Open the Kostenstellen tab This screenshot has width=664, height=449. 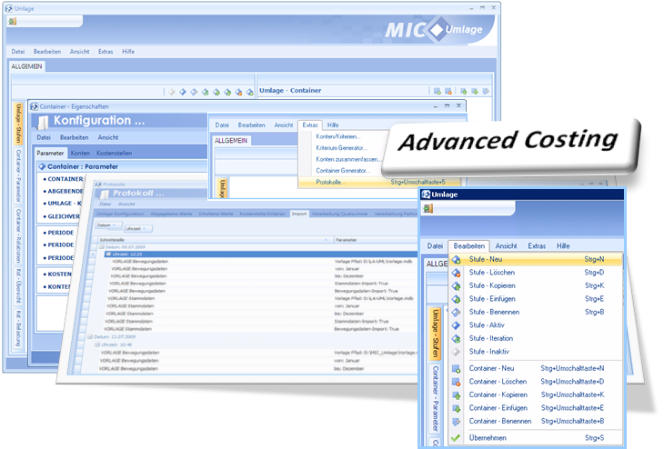113,152
